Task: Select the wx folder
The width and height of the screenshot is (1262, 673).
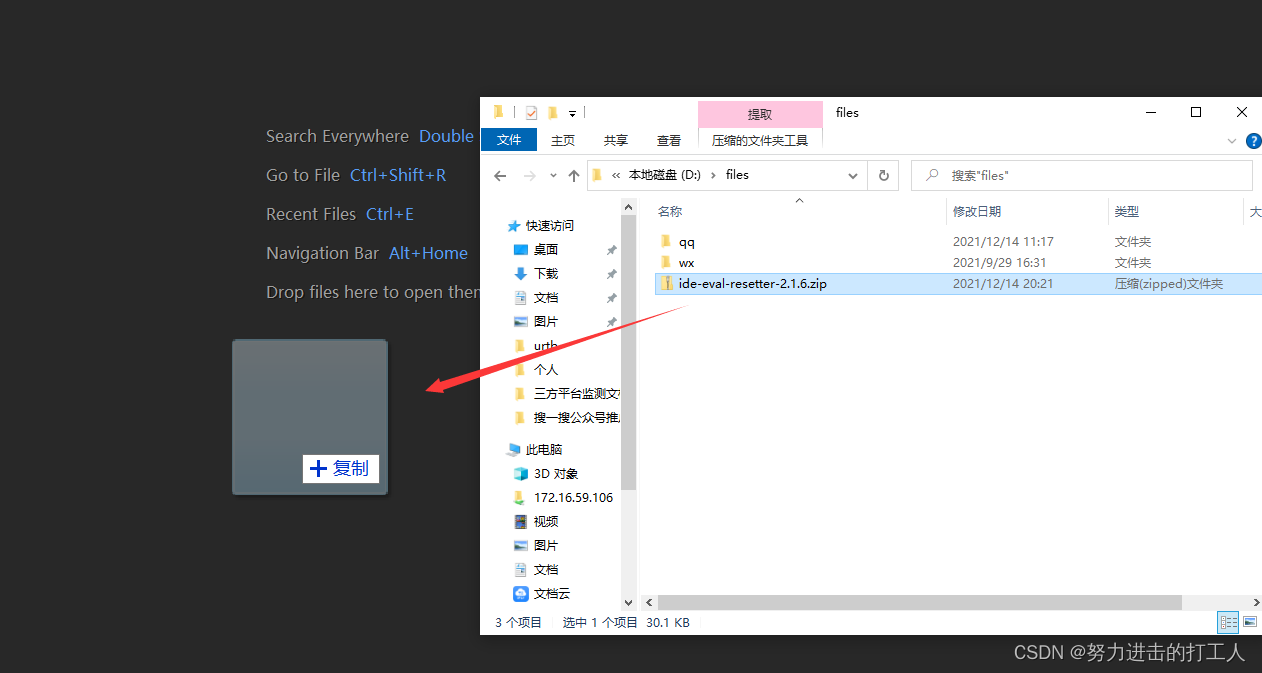Action: point(686,263)
